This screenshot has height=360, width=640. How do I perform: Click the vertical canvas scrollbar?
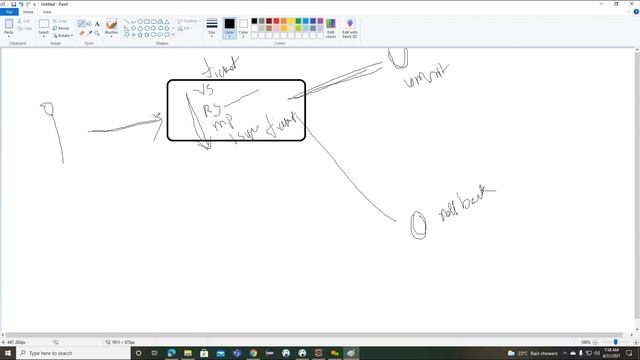[x=637, y=185]
